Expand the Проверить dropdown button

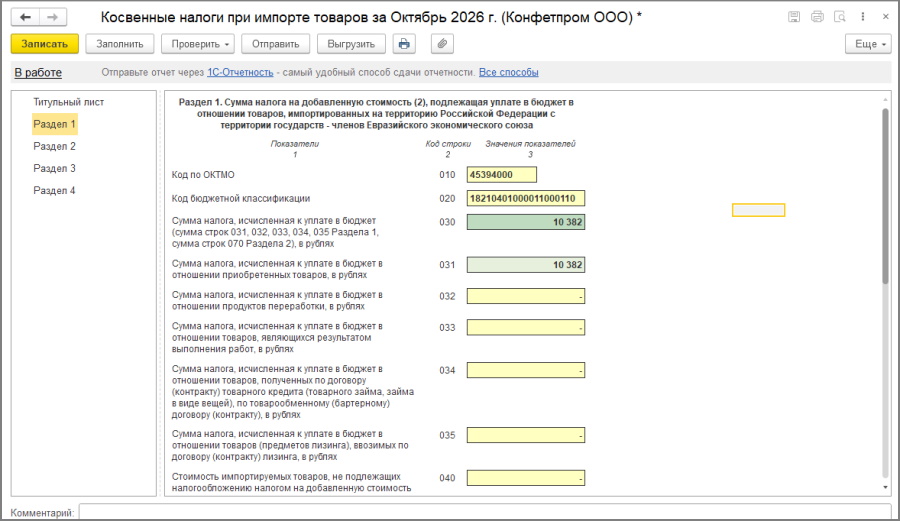click(x=199, y=44)
